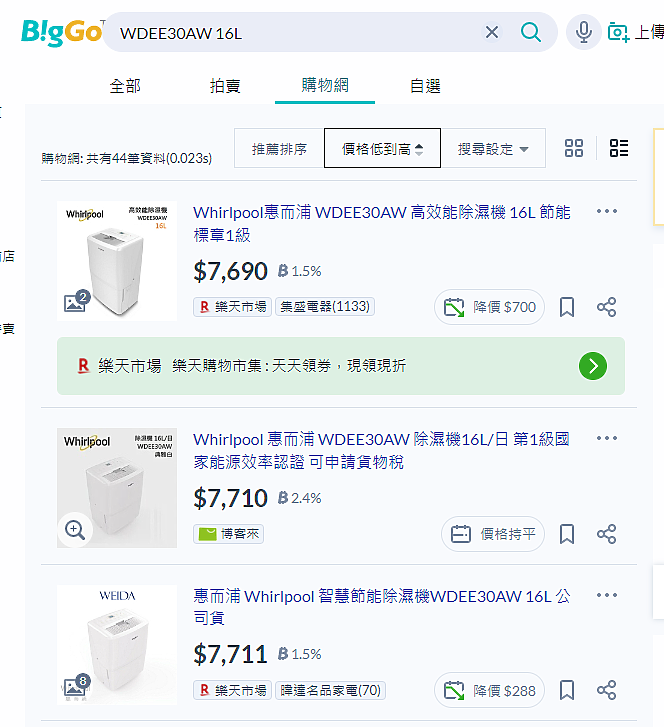Screen dimensions: 664x727
Task: Start voice search with the microphone icon
Action: click(x=583, y=32)
